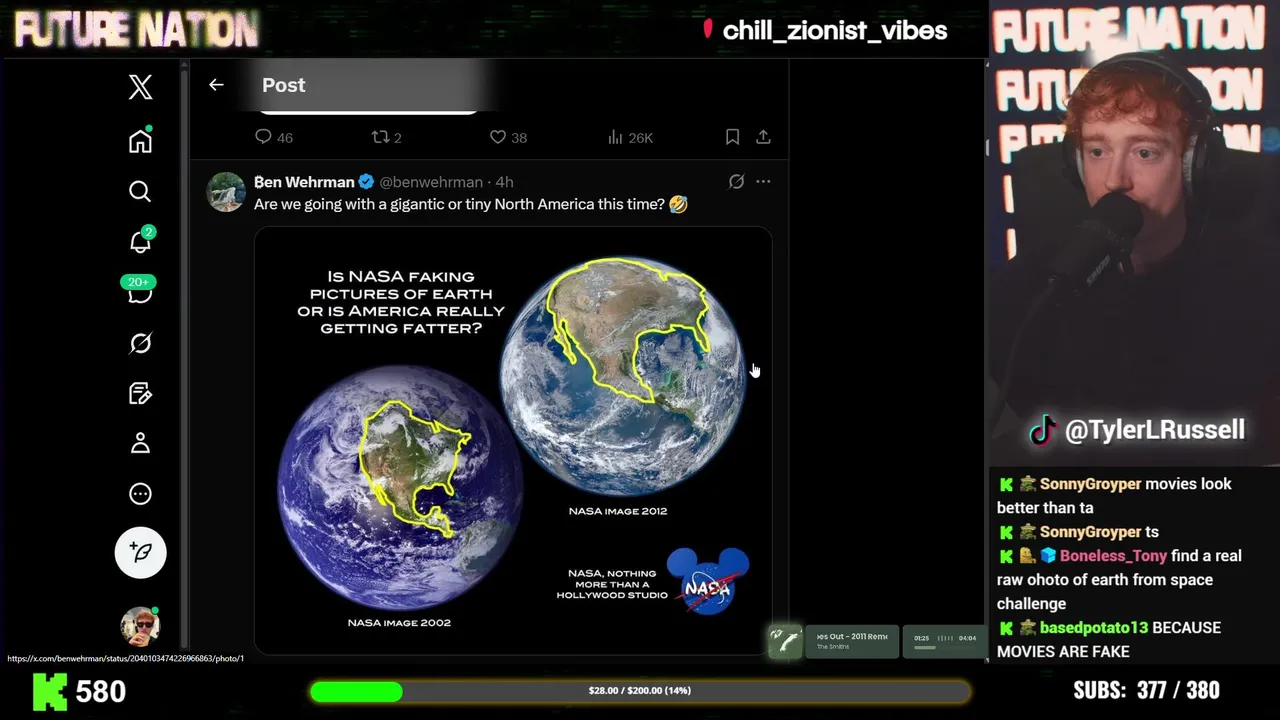Open the @benwehrman handle link
Screen dimensions: 1280x720
click(431, 182)
